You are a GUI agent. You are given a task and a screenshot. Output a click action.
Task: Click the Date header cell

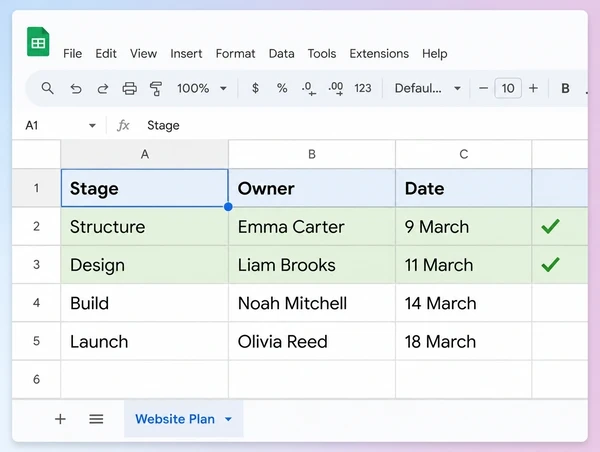tap(463, 188)
